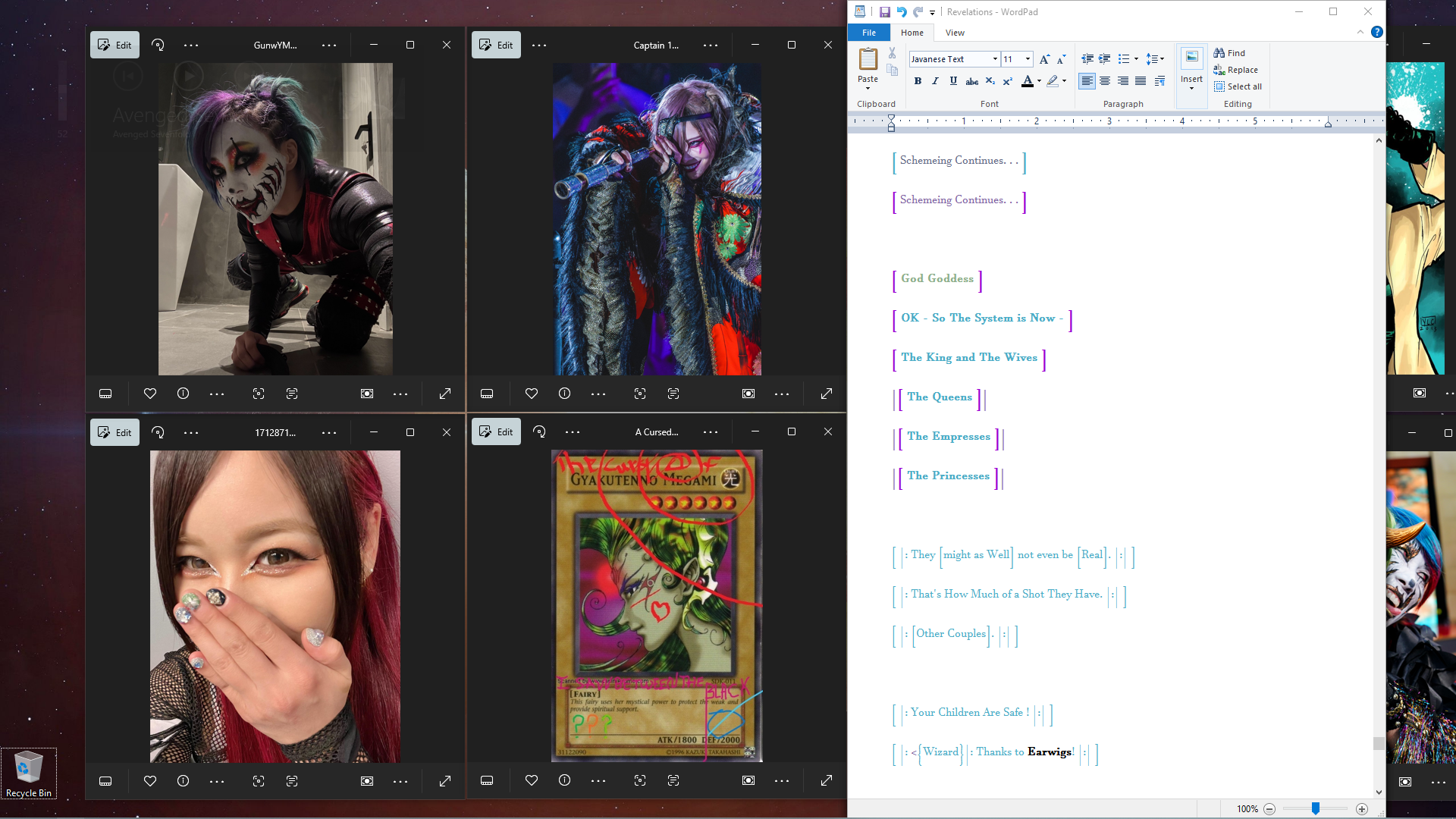
Task: Open fullscreen for A Cursed photo window
Action: pos(827,780)
